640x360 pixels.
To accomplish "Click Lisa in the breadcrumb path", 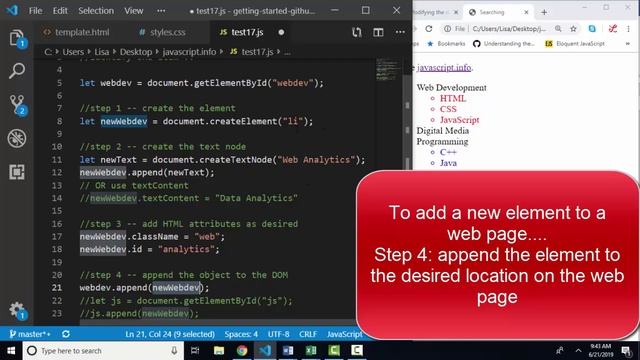I will tap(102, 52).
